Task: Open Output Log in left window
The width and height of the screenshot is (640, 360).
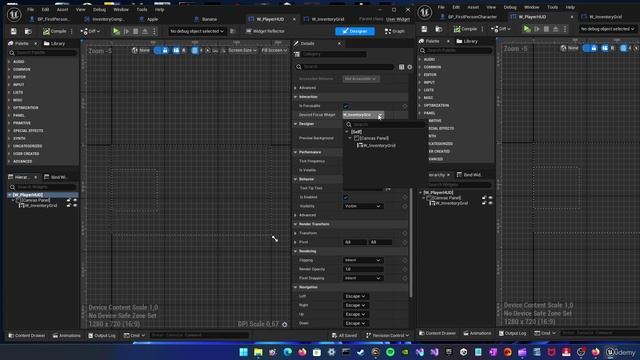Action: point(102,336)
